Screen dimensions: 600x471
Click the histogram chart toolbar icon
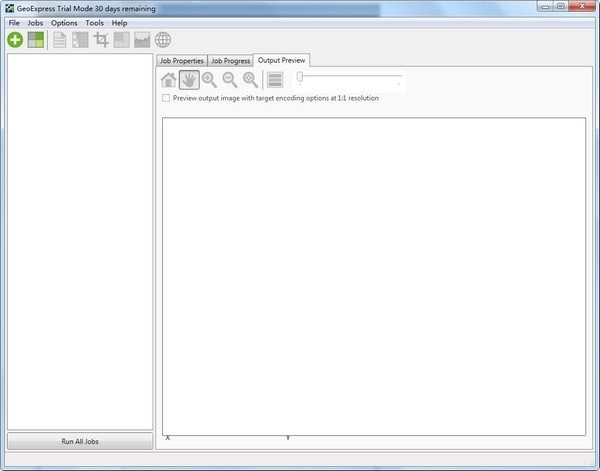click(142, 40)
